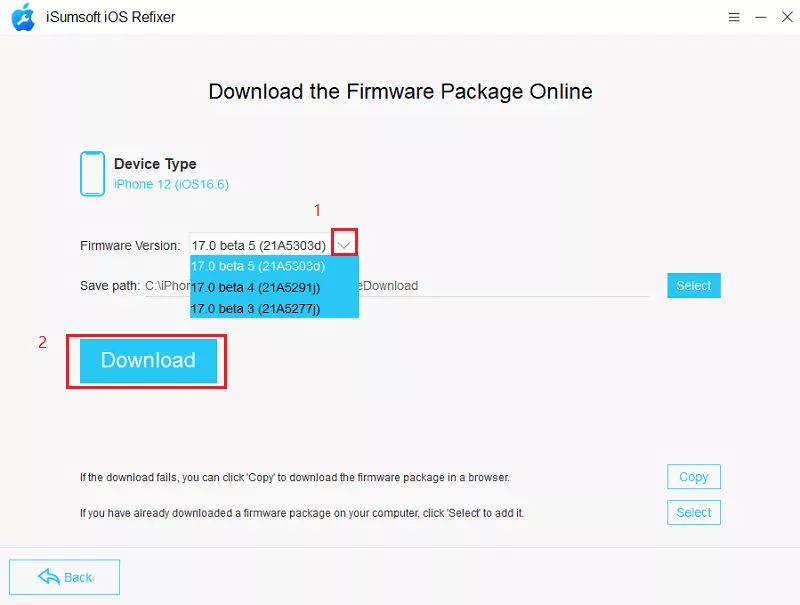Screen dimensions: 800x605
Task: Choose 17.0 beta 3 (21A5277j) option
Action: (x=274, y=309)
